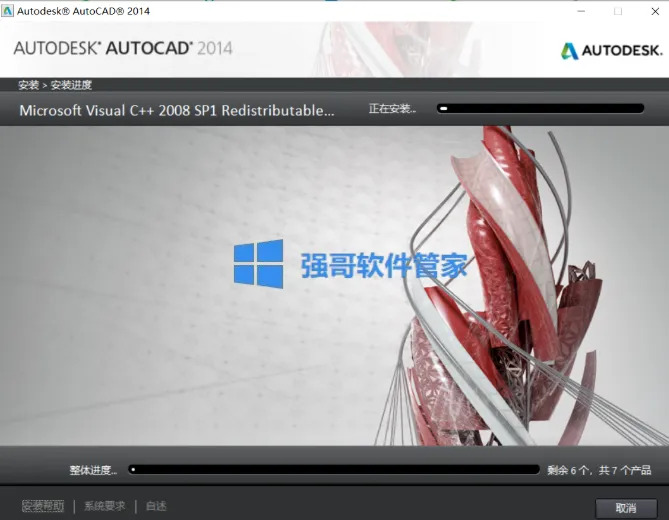Screen dimensions: 669x520
Task: Open the Readme (自述) link
Action: click(156, 506)
